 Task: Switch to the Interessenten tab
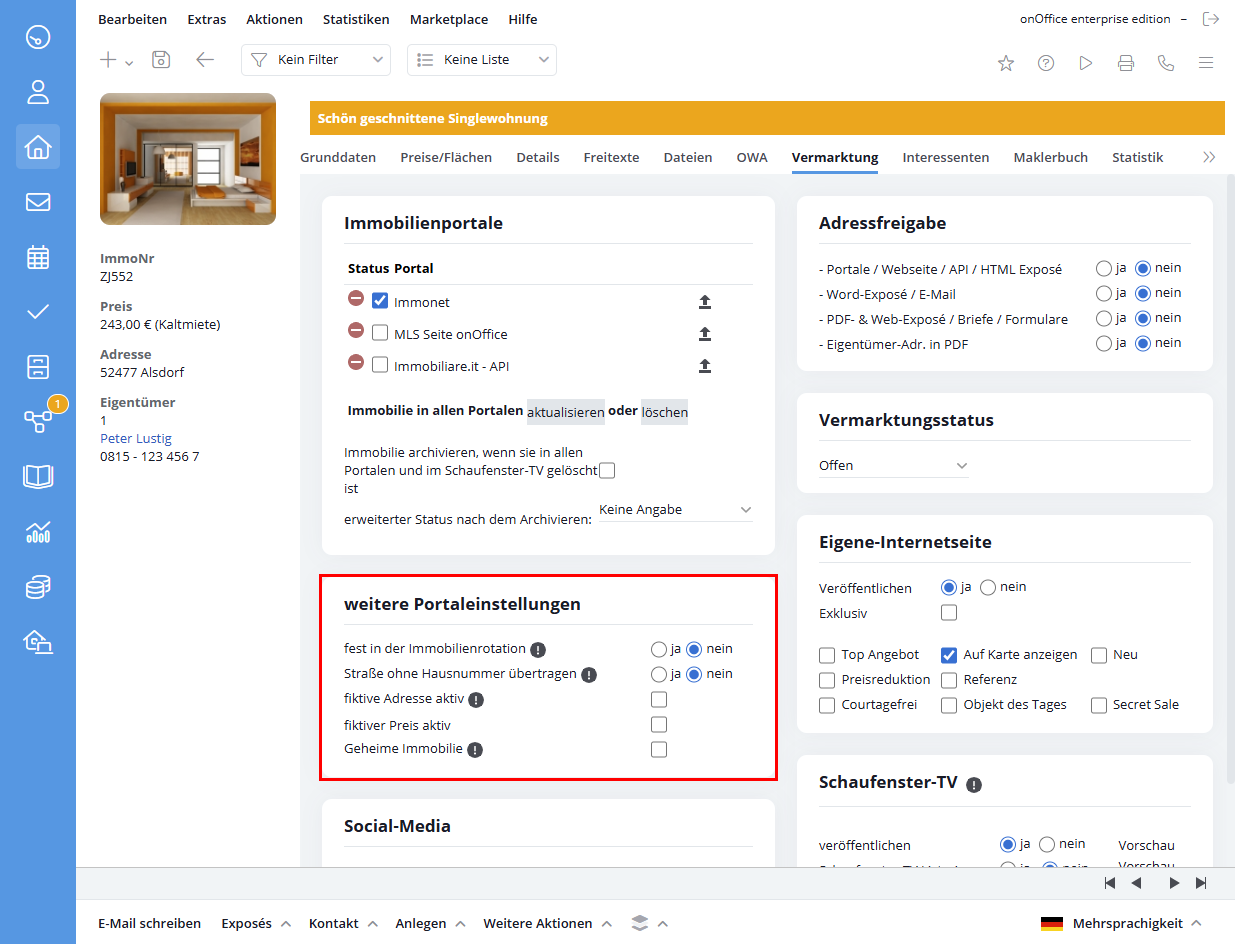tap(945, 157)
